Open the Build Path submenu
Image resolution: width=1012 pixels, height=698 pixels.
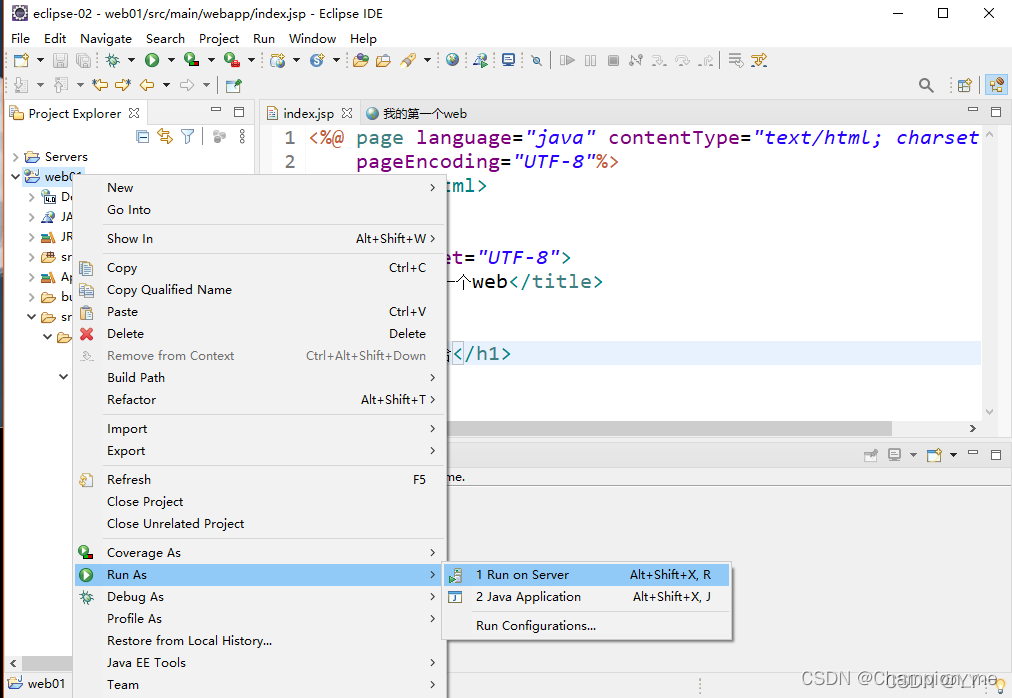tap(259, 377)
